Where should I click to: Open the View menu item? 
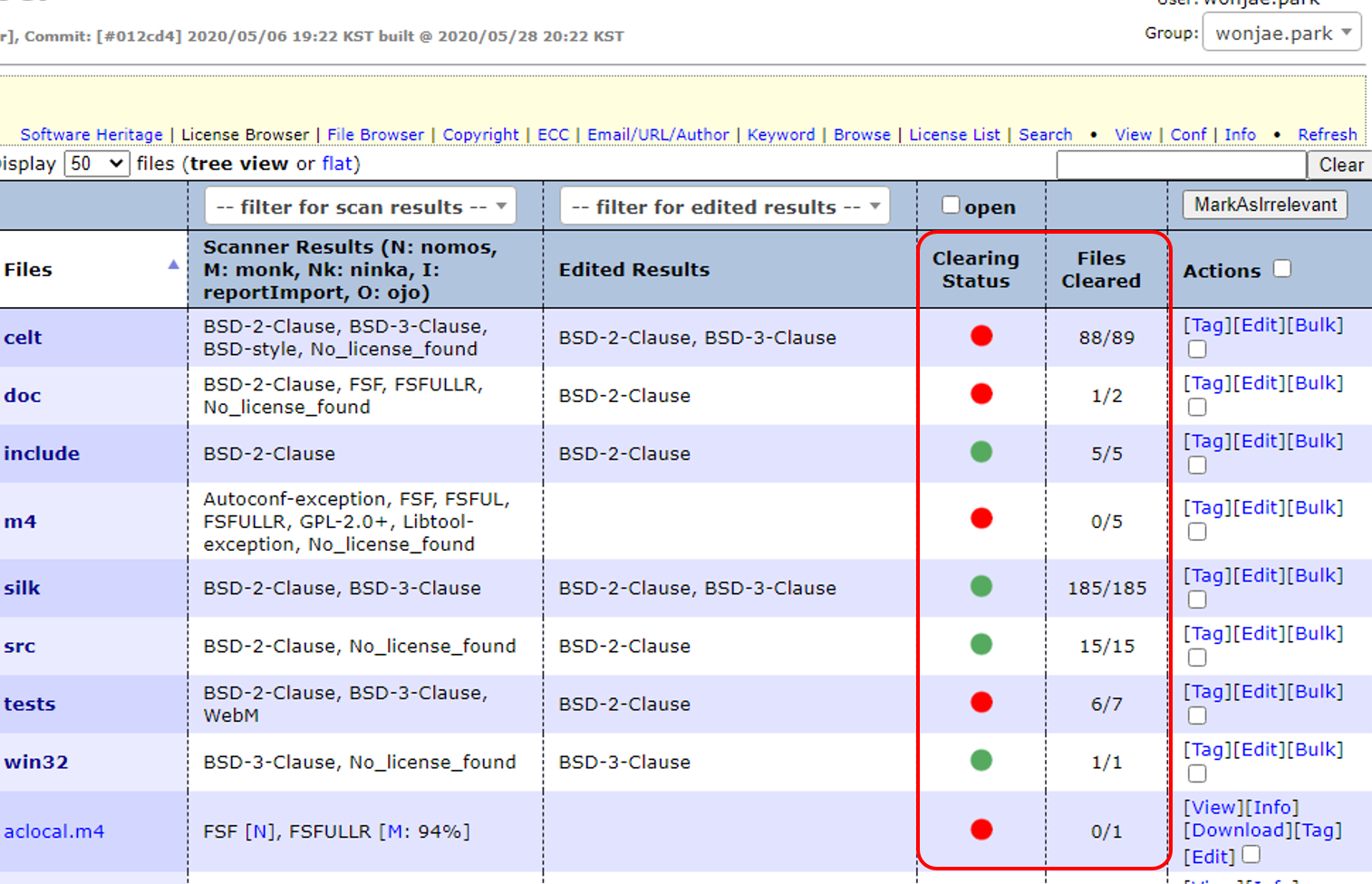(x=1133, y=134)
